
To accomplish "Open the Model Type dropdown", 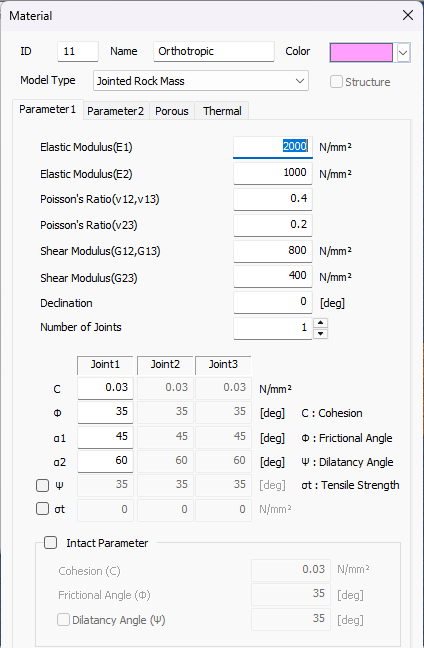I will coord(201,81).
